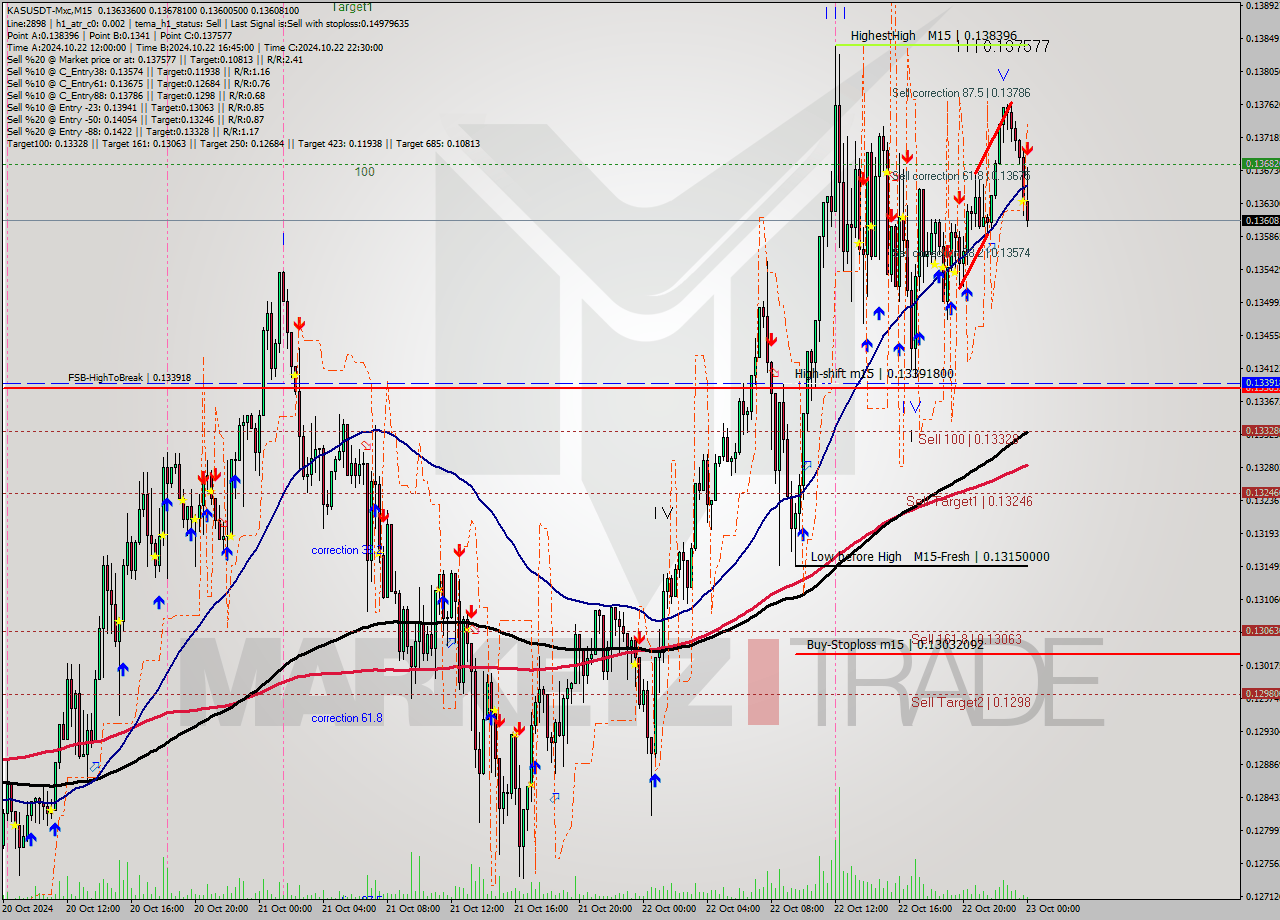Viewport: 1280px width, 920px height.
Task: Click the '23 Oct 00:00' time axis label
Action: (x=1052, y=909)
